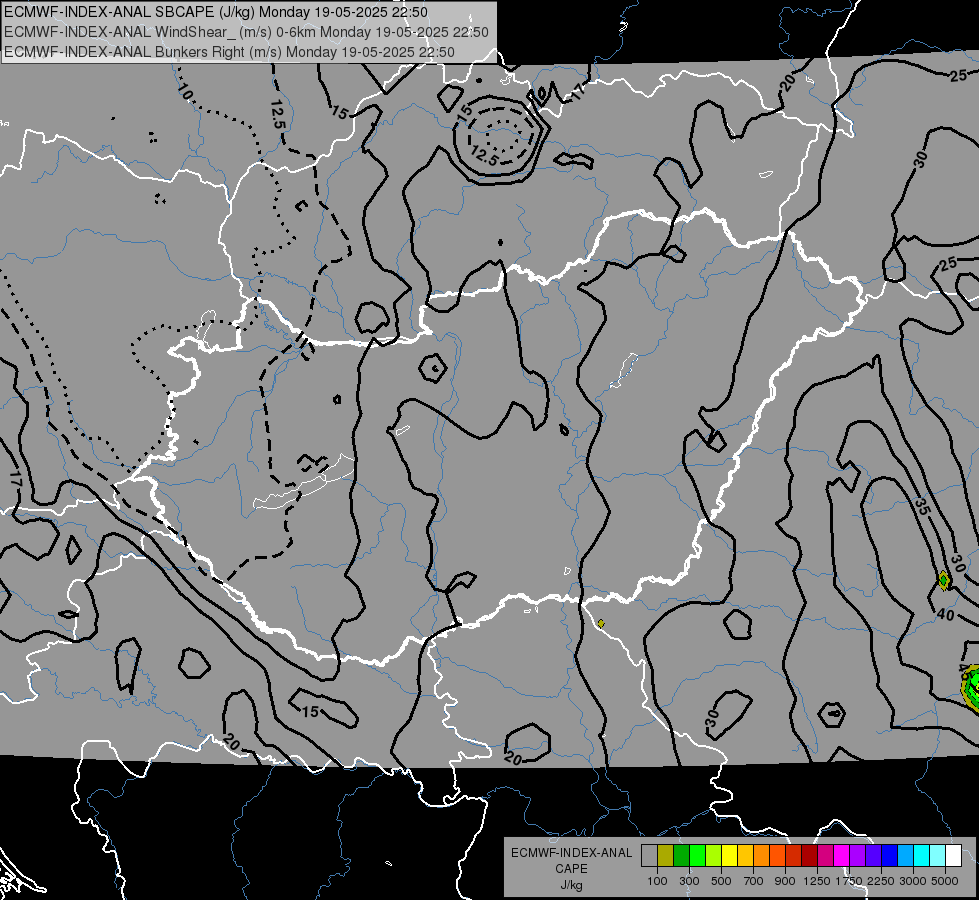Select the gray swatch in the CAPE legend
The height and width of the screenshot is (900, 979).
tap(649, 855)
